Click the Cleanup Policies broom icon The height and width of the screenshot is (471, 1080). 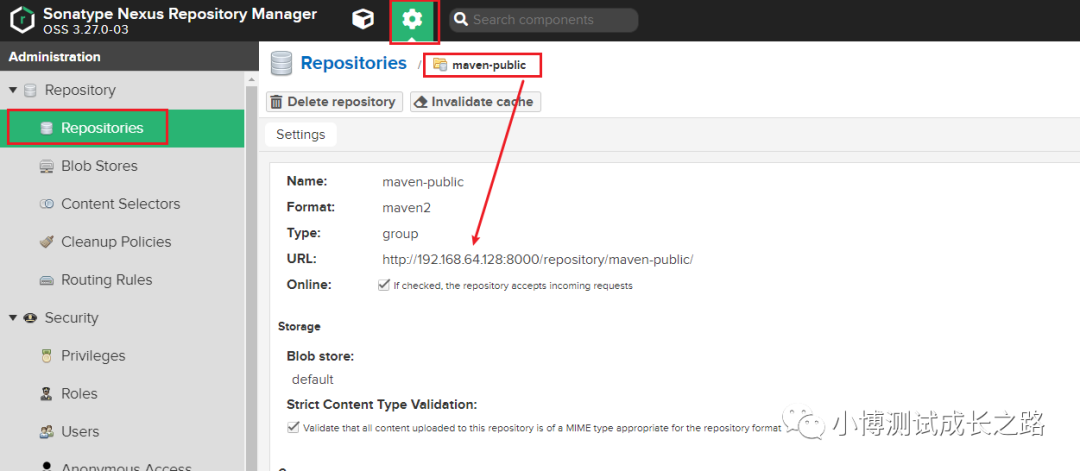[x=46, y=242]
